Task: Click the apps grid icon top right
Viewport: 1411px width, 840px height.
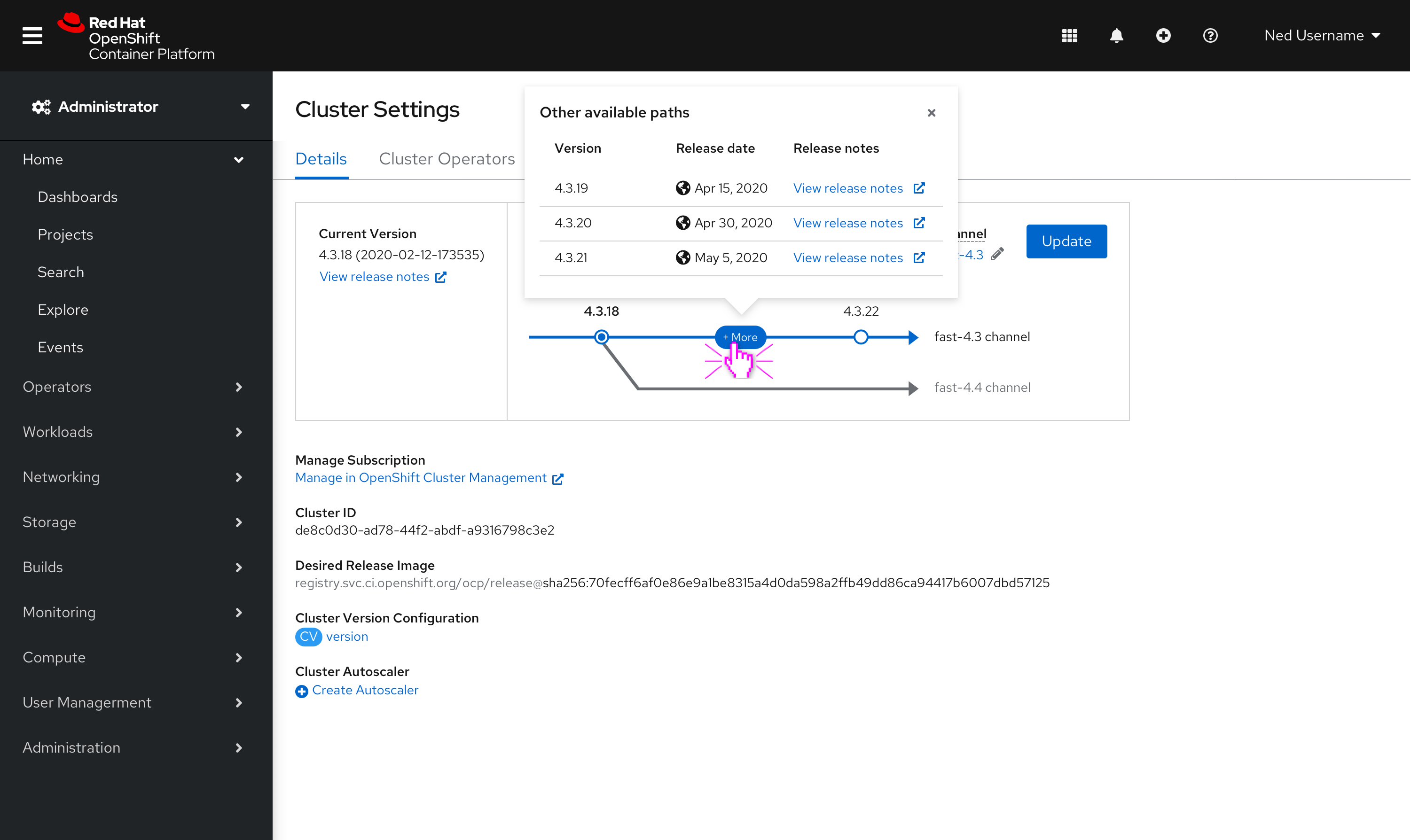Action: [x=1069, y=35]
